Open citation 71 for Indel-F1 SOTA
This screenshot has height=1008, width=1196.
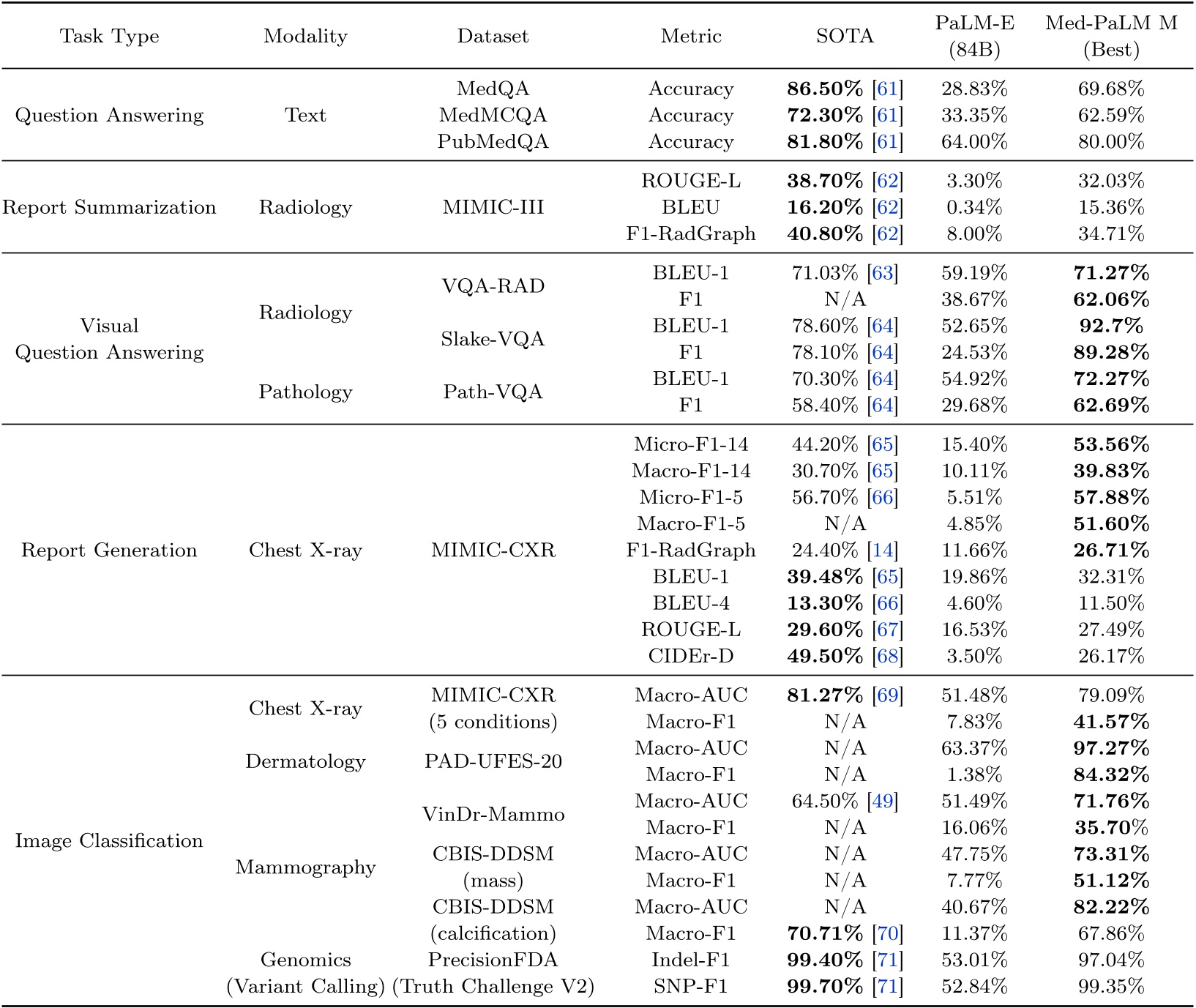(x=889, y=959)
